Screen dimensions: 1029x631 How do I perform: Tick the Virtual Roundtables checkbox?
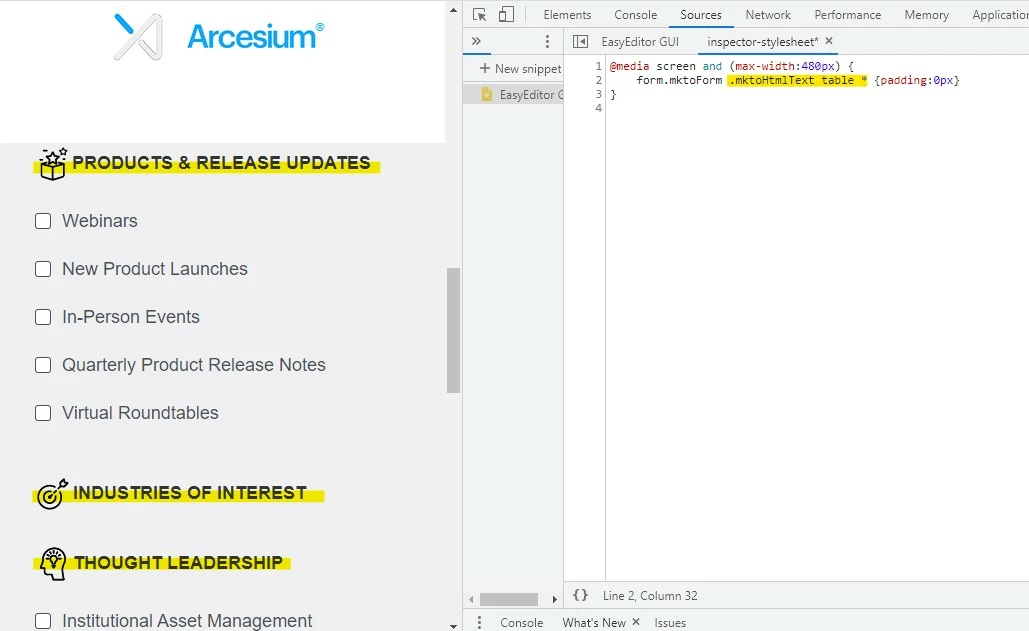[x=43, y=413]
